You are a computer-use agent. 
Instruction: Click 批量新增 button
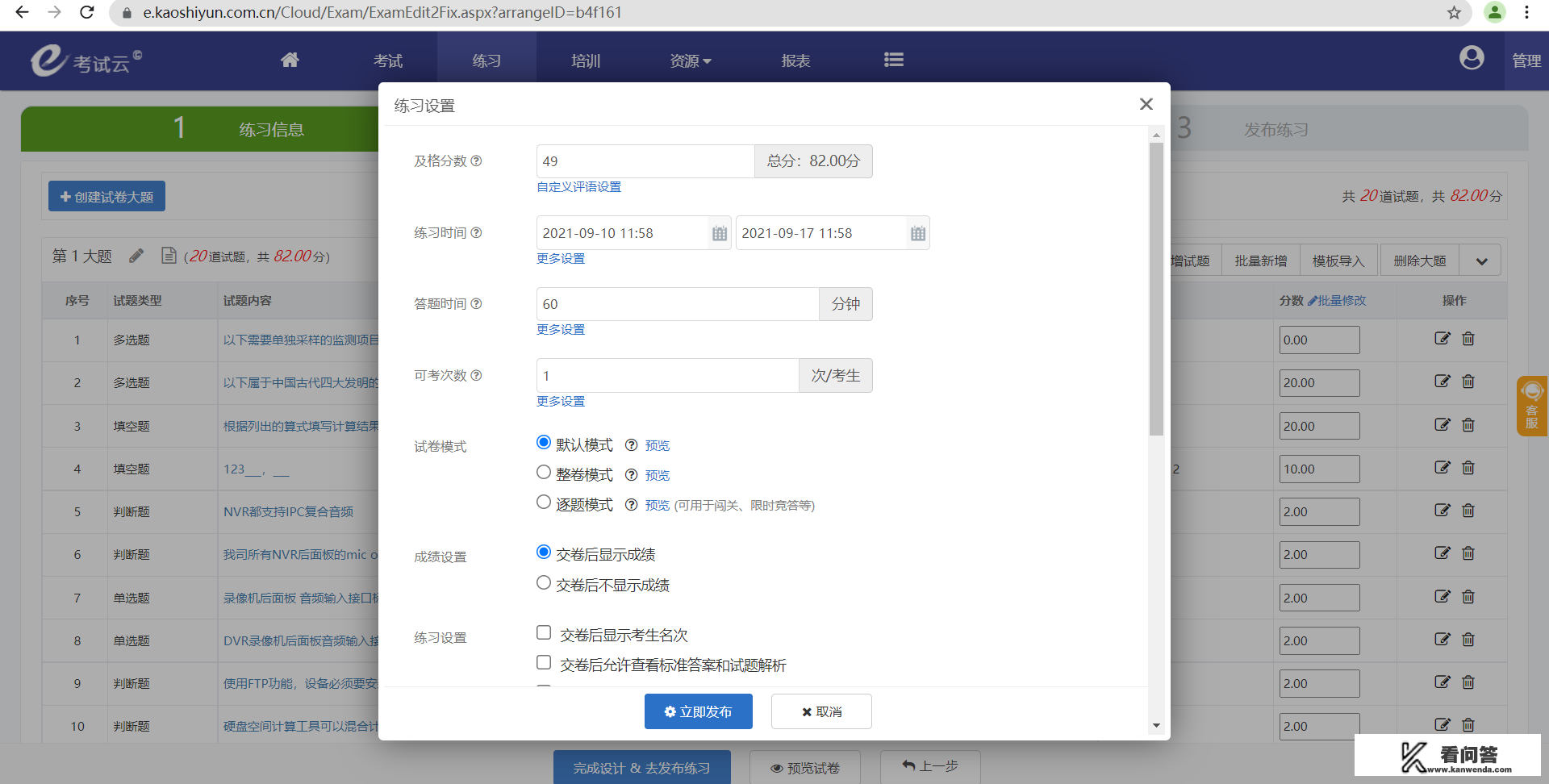coord(1260,261)
